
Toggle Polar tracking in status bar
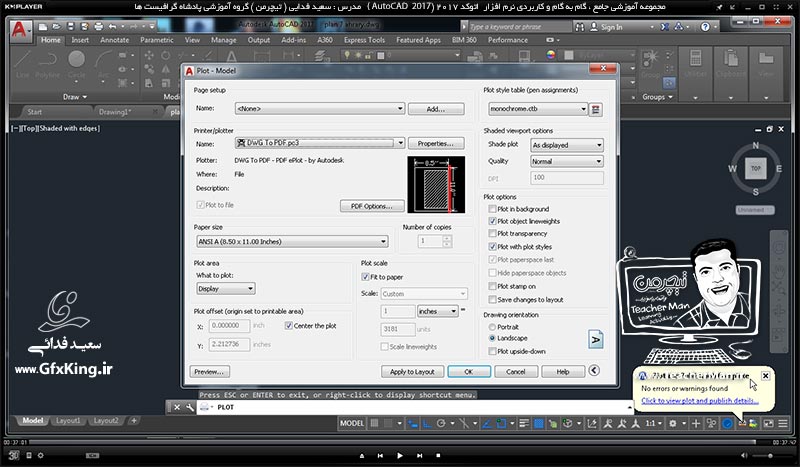pyautogui.click(x=441, y=423)
